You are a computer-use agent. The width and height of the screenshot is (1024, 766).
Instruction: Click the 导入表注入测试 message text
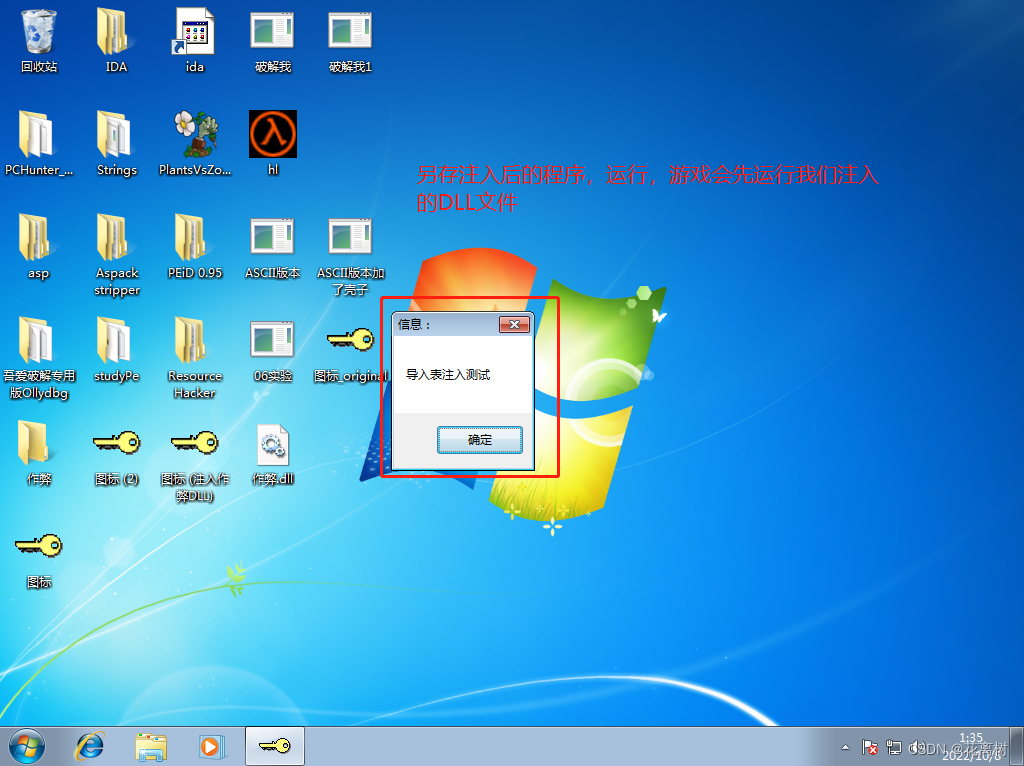[x=448, y=375]
